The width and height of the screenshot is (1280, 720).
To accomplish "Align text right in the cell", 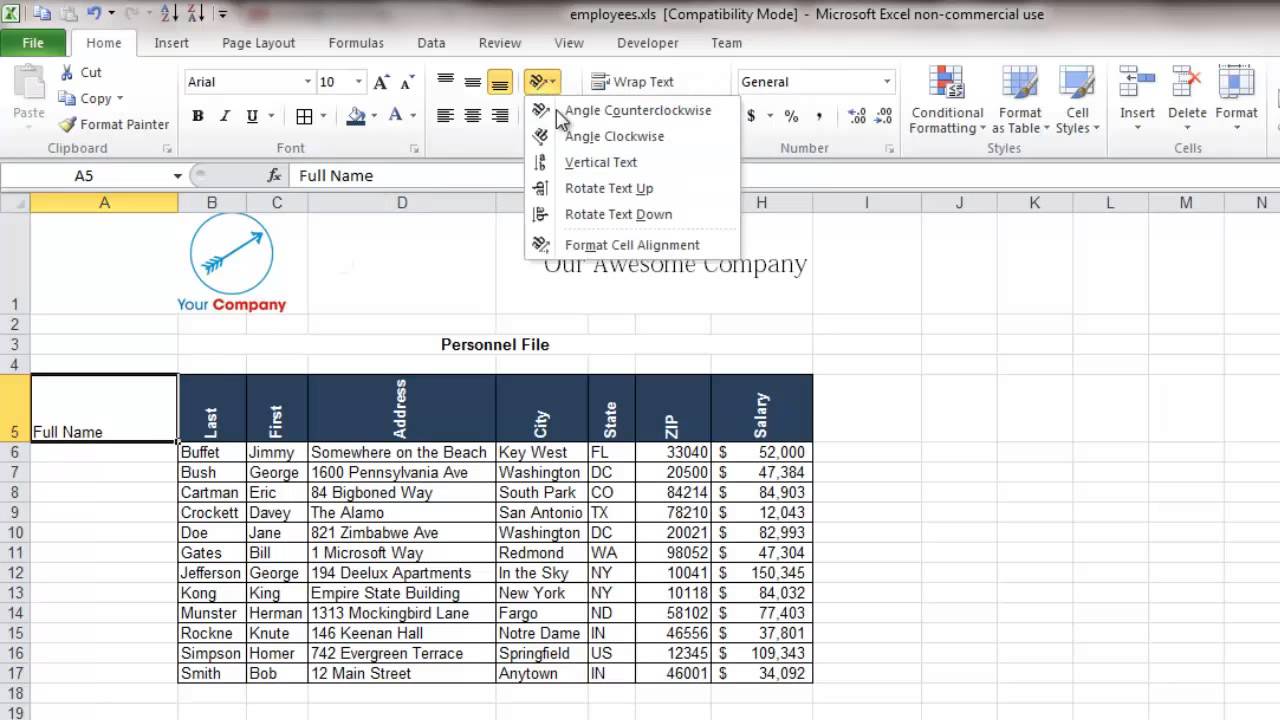I will click(x=500, y=116).
